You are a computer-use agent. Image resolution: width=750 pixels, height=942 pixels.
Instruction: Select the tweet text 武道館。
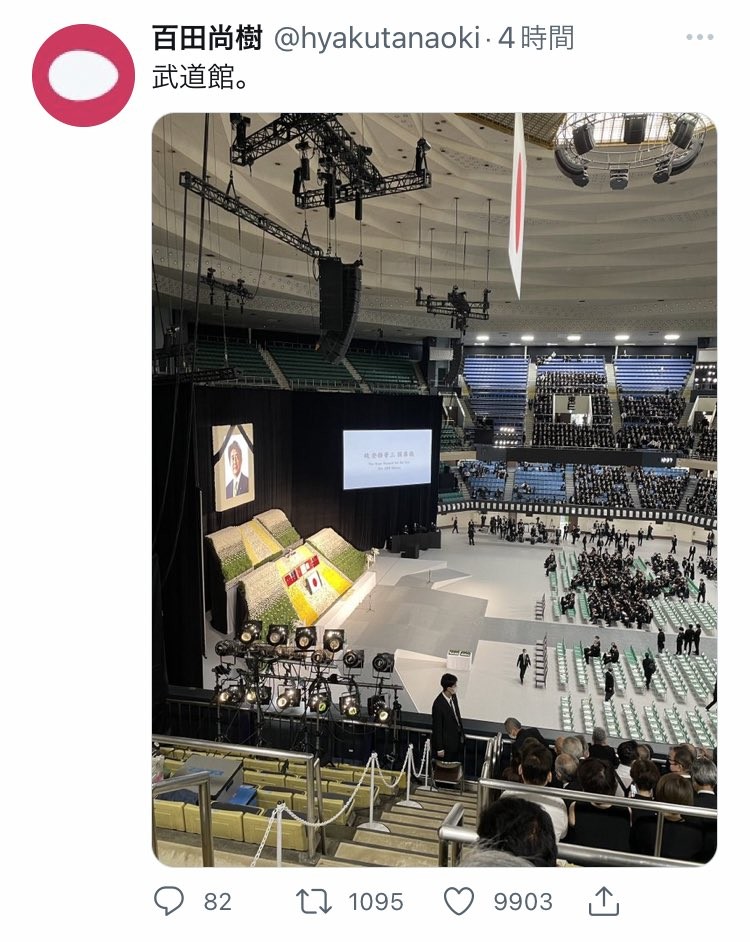[x=200, y=78]
